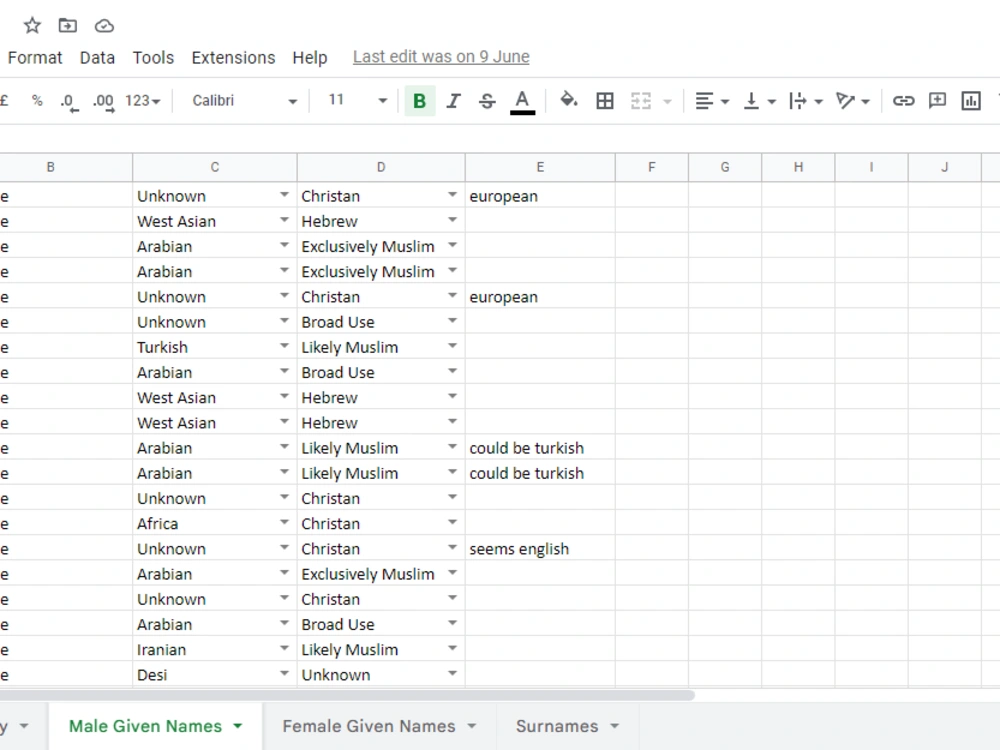Viewport: 1000px width, 750px height.
Task: Format as currency pound icon
Action: (4, 101)
